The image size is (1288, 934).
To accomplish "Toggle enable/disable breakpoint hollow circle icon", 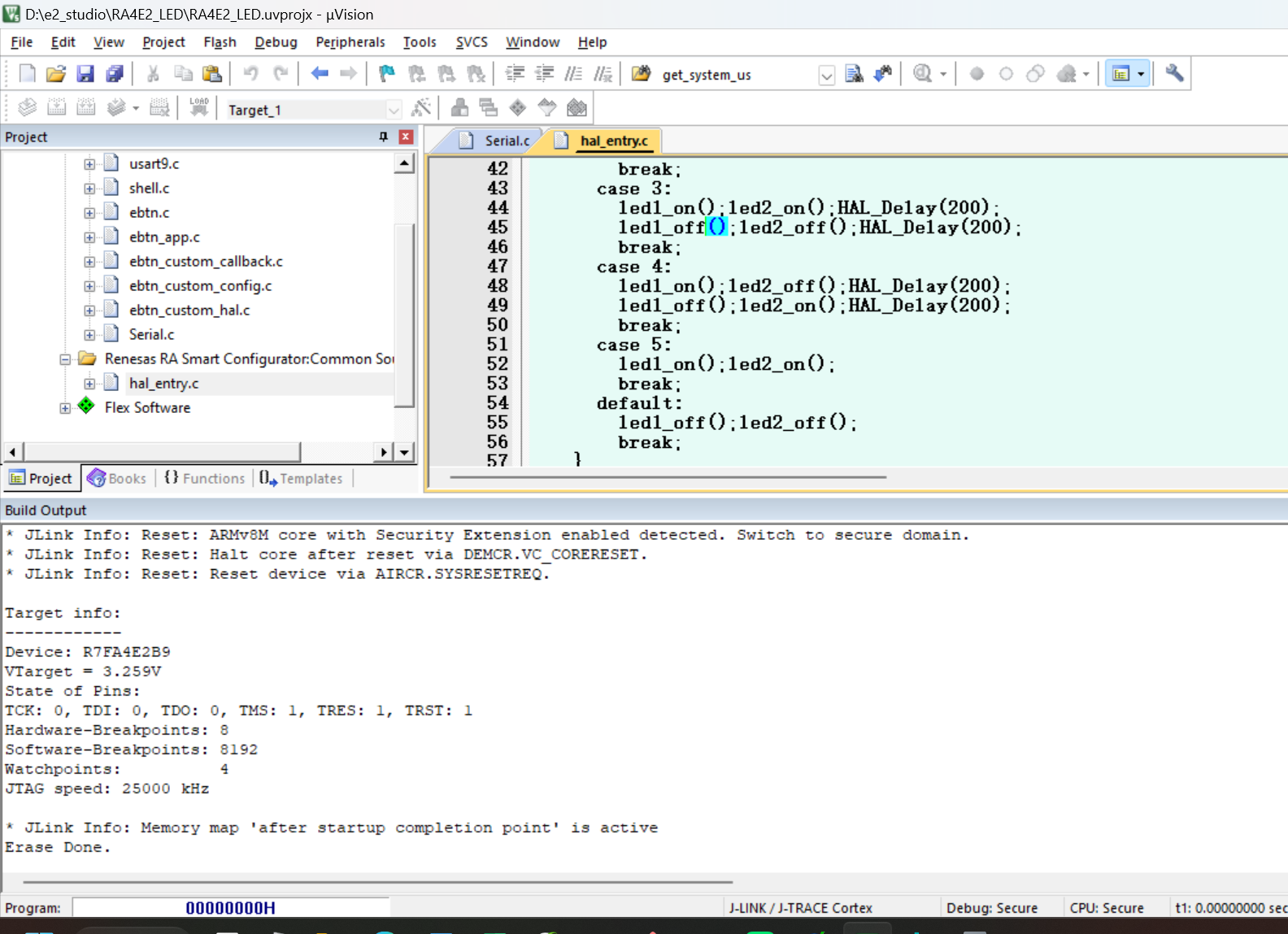I will point(1006,74).
